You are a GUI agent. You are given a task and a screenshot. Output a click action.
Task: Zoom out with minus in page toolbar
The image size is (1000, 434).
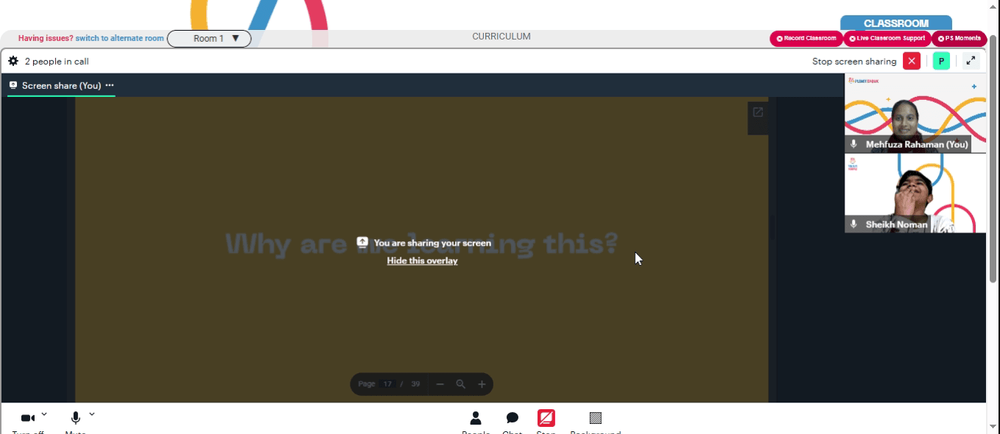[x=439, y=384]
